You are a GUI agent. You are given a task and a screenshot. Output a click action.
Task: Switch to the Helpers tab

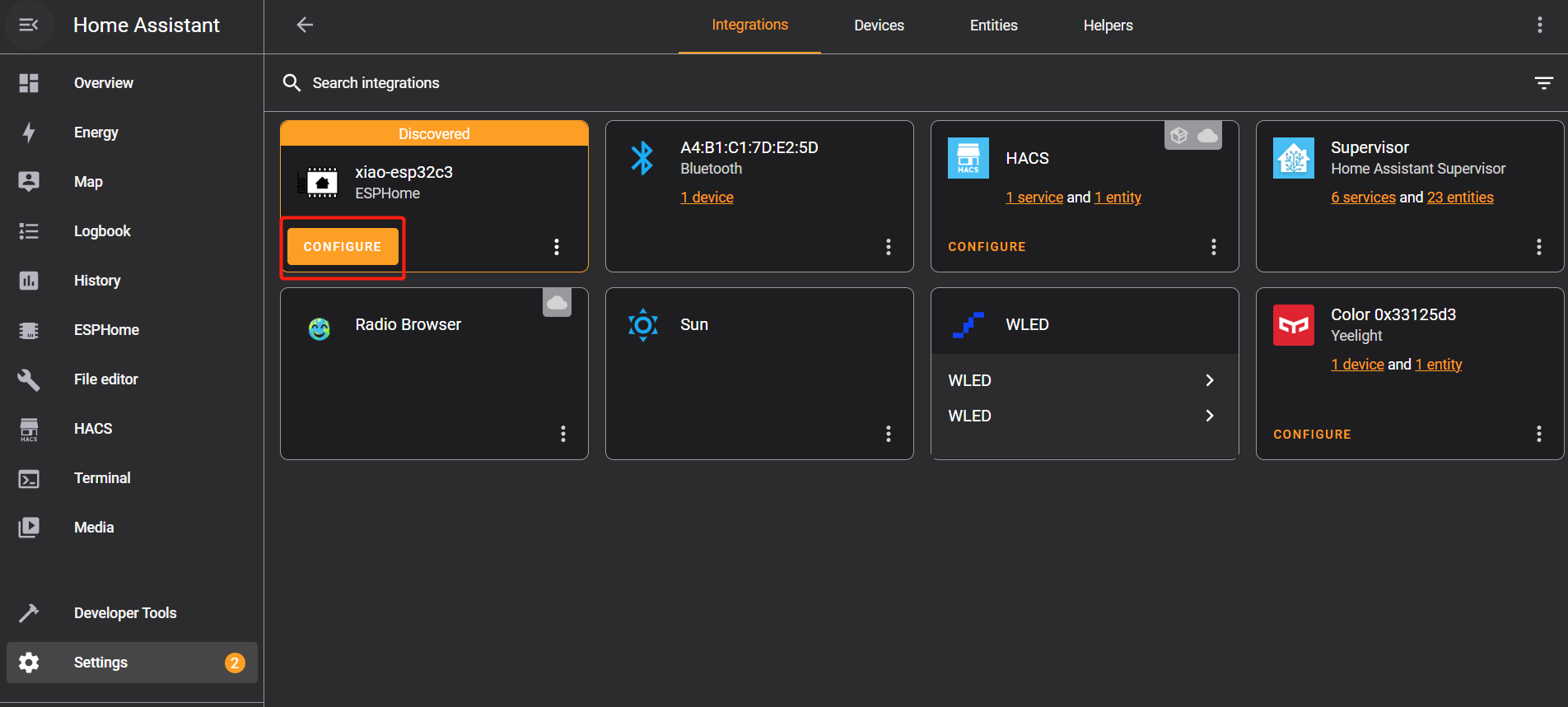(1108, 26)
